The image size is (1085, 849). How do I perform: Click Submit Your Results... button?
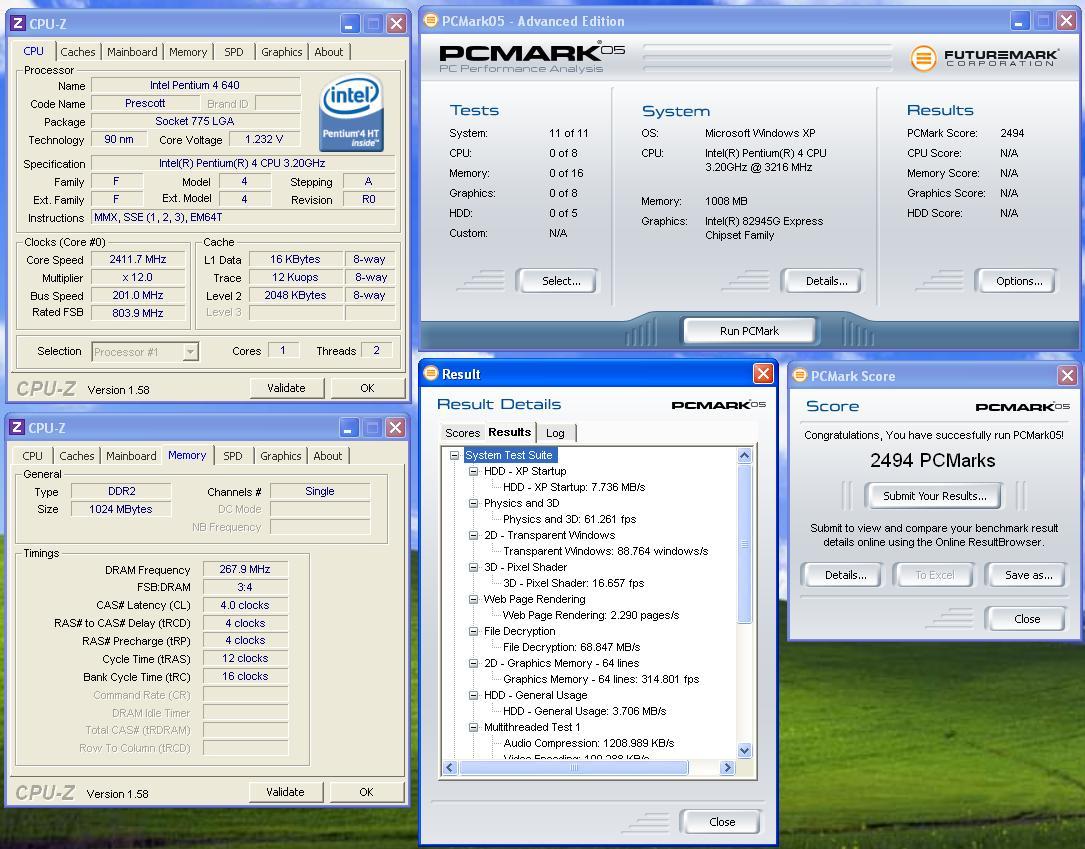coord(935,496)
